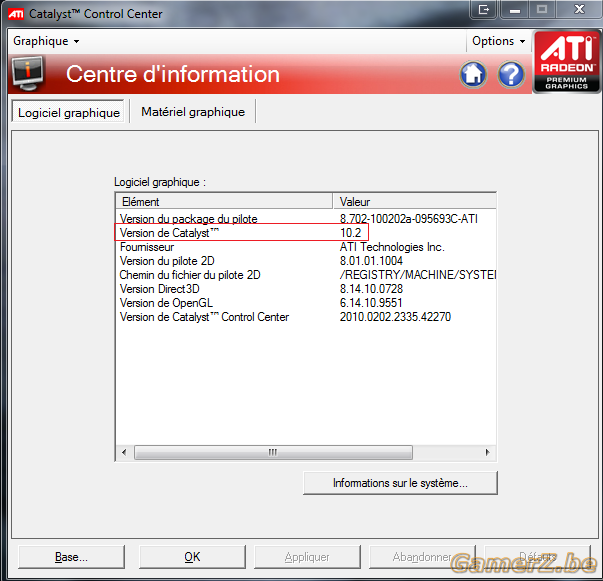Confirm with the OK button
The width and height of the screenshot is (603, 581).
(192, 556)
